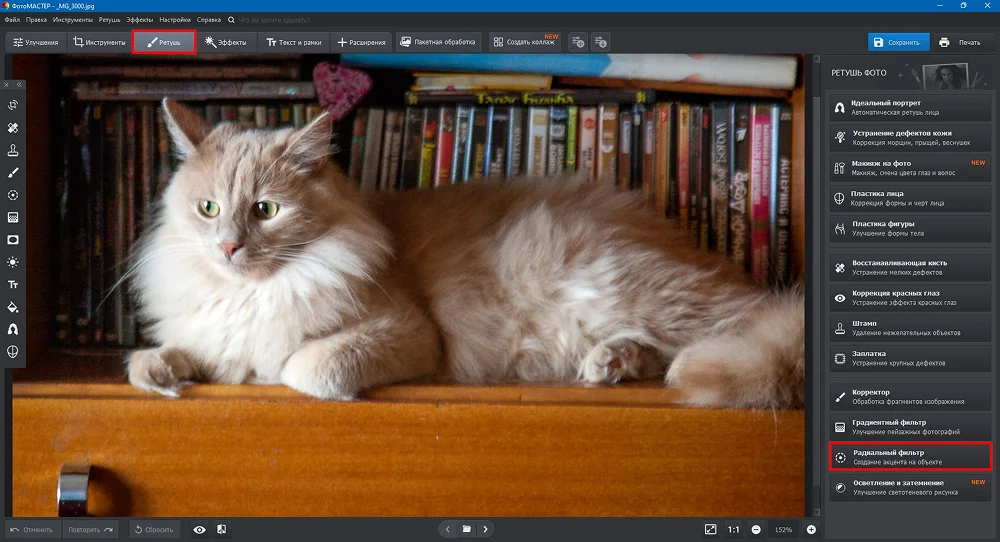
Task: Open folder icon in bottom navigation
Action: point(467,529)
